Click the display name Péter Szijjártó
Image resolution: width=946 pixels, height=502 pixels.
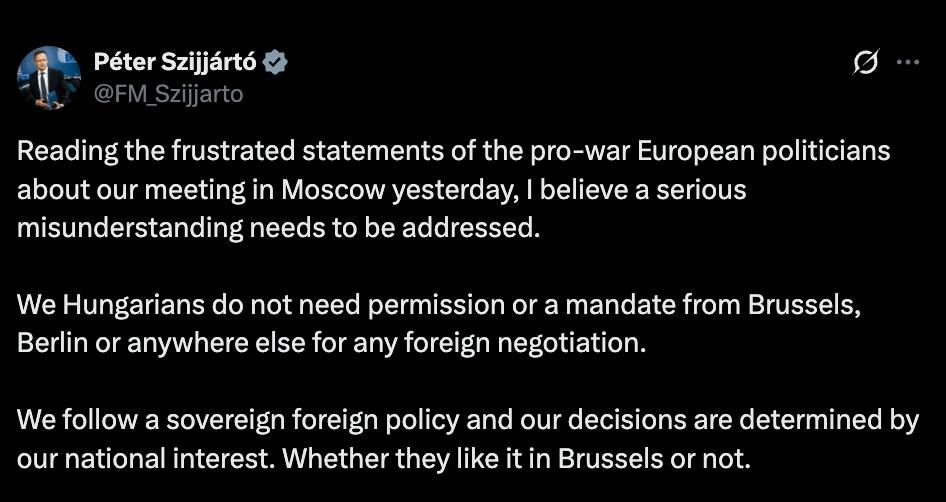(176, 62)
